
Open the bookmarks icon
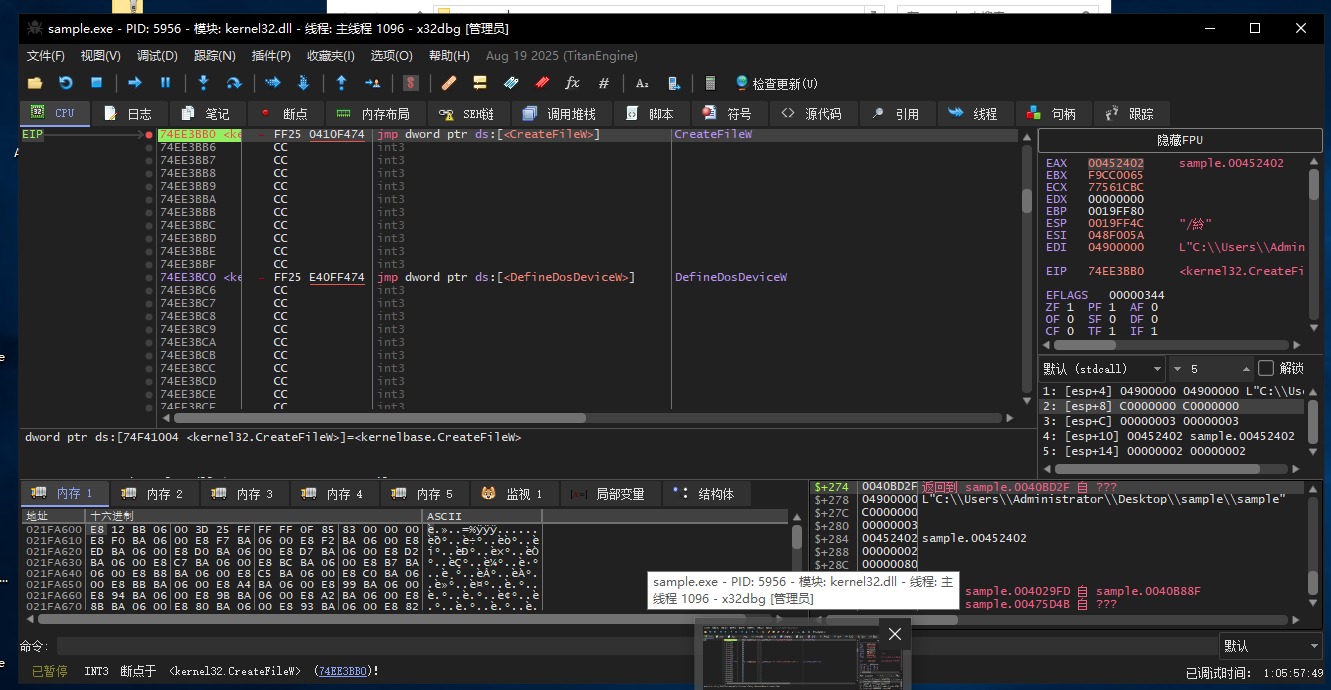point(542,83)
